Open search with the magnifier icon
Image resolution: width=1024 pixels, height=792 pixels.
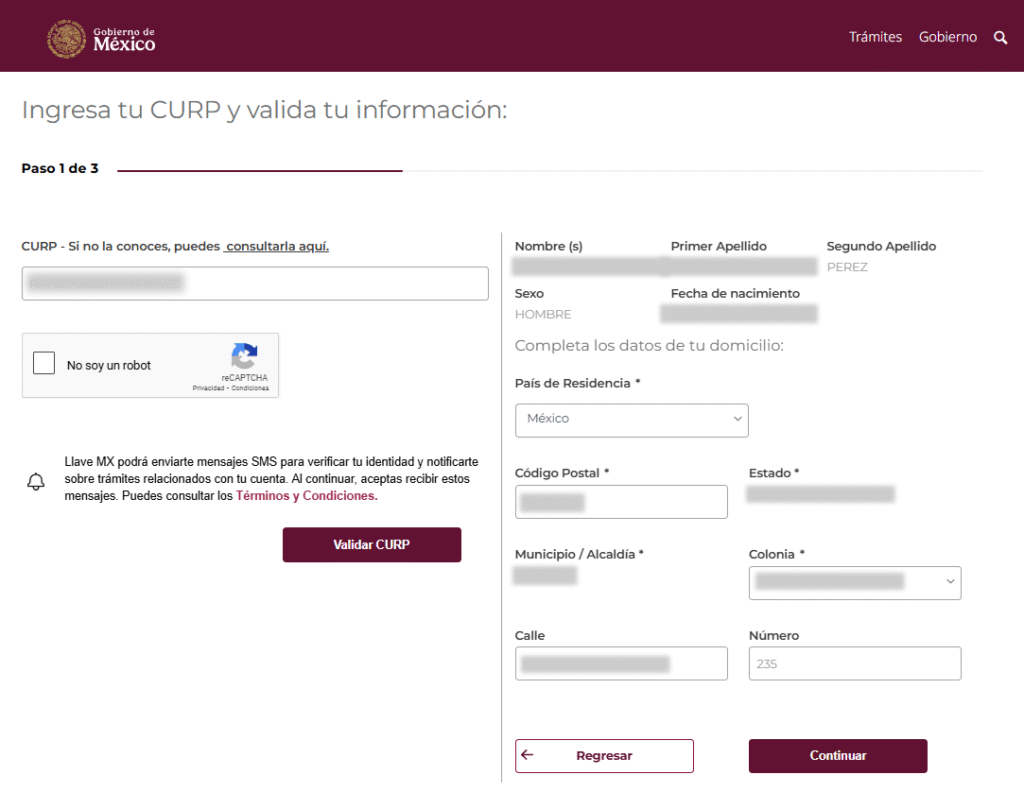pyautogui.click(x=1000, y=38)
